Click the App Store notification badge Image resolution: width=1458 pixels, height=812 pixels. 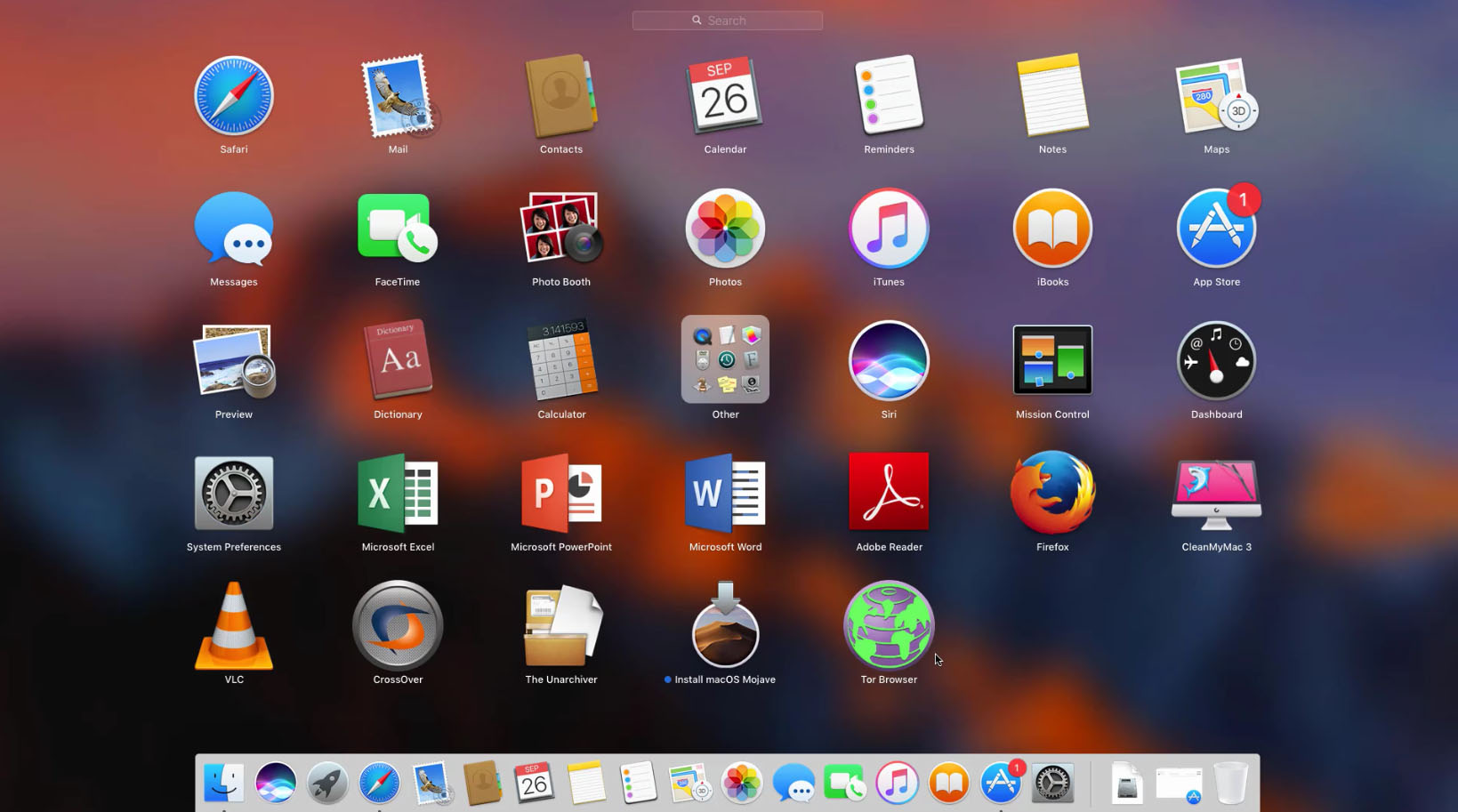tap(1244, 200)
